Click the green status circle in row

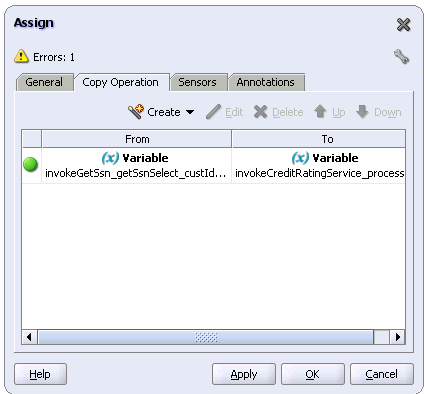[31, 165]
